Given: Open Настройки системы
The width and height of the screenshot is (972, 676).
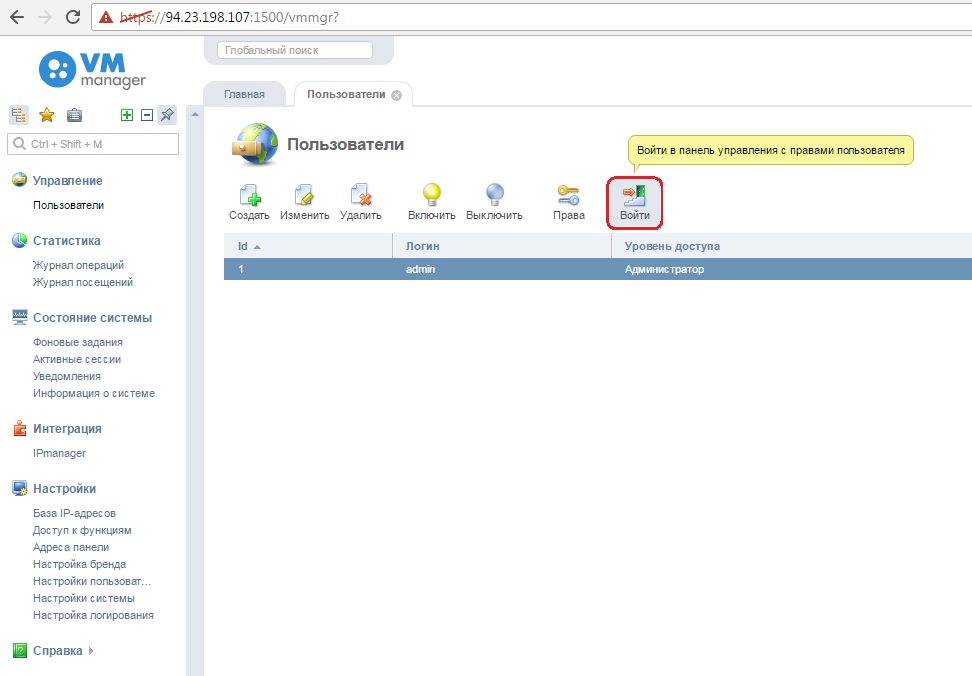Looking at the screenshot, I should pyautogui.click(x=84, y=598).
